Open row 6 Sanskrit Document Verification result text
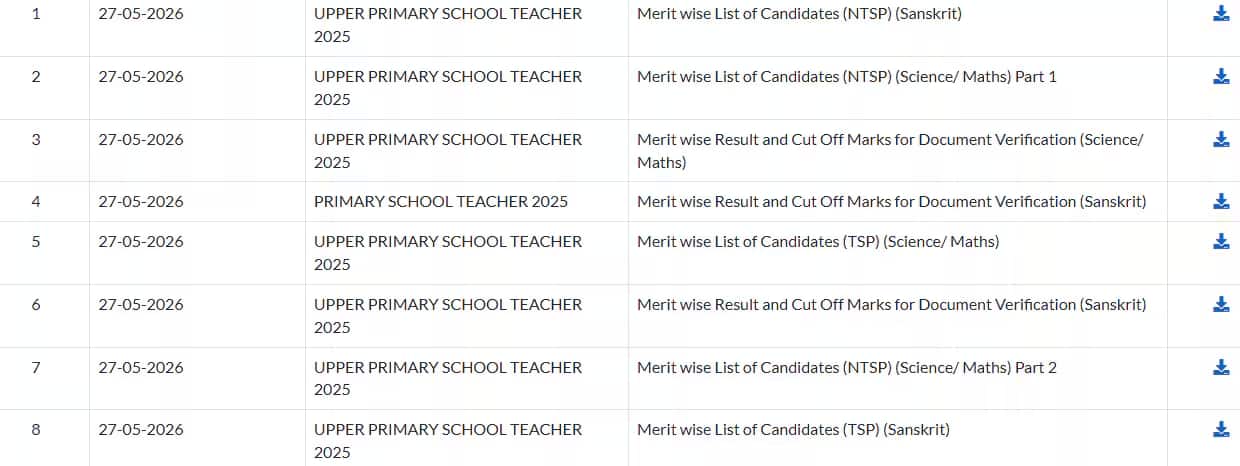Image resolution: width=1240 pixels, height=466 pixels. pos(892,304)
